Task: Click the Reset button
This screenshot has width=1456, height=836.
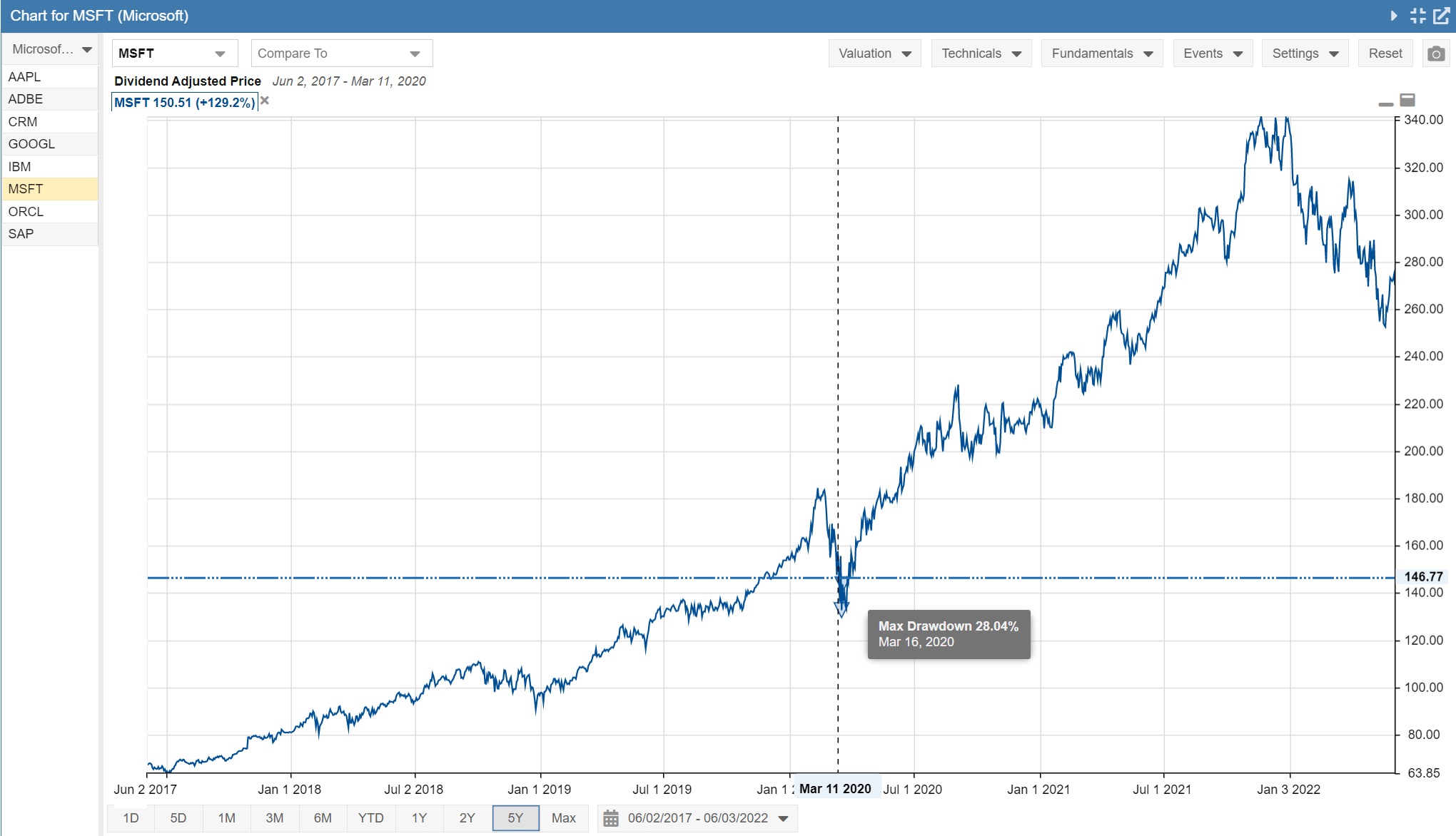Action: point(1385,53)
